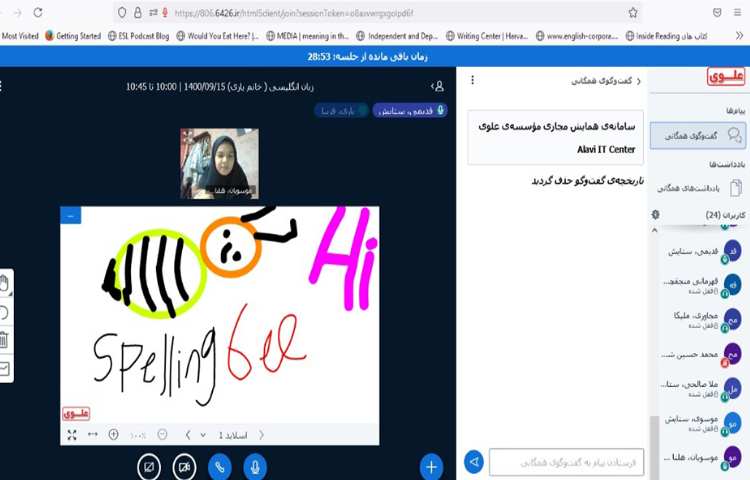Open the shared notes یادداشت‌های همگانی
Viewport: 750px width, 480px height.
point(700,188)
